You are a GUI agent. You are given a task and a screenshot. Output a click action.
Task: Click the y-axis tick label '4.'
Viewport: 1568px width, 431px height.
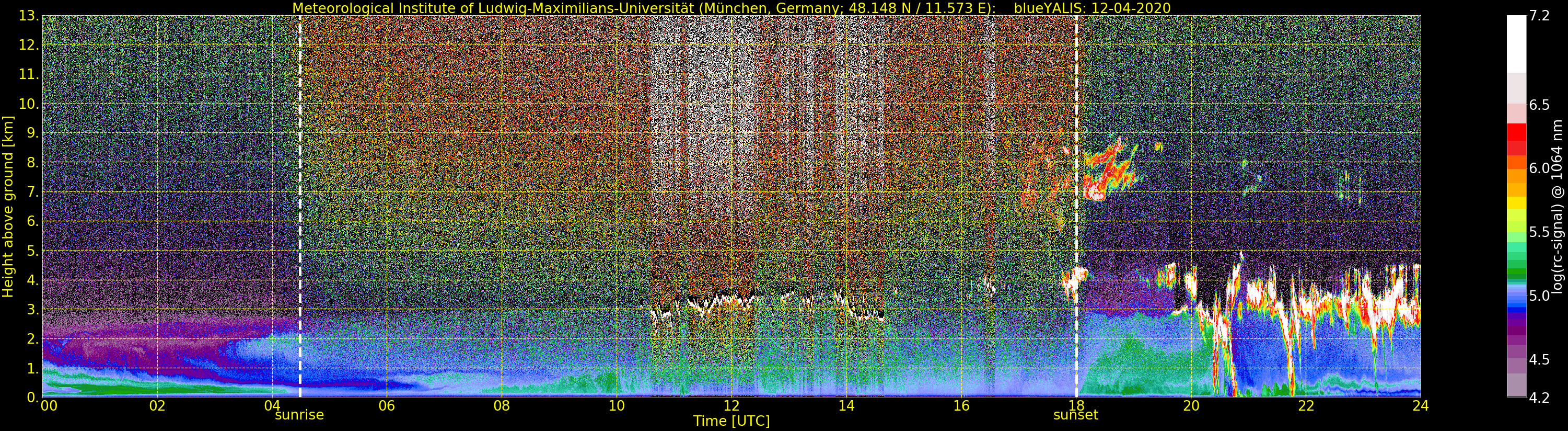coord(32,280)
